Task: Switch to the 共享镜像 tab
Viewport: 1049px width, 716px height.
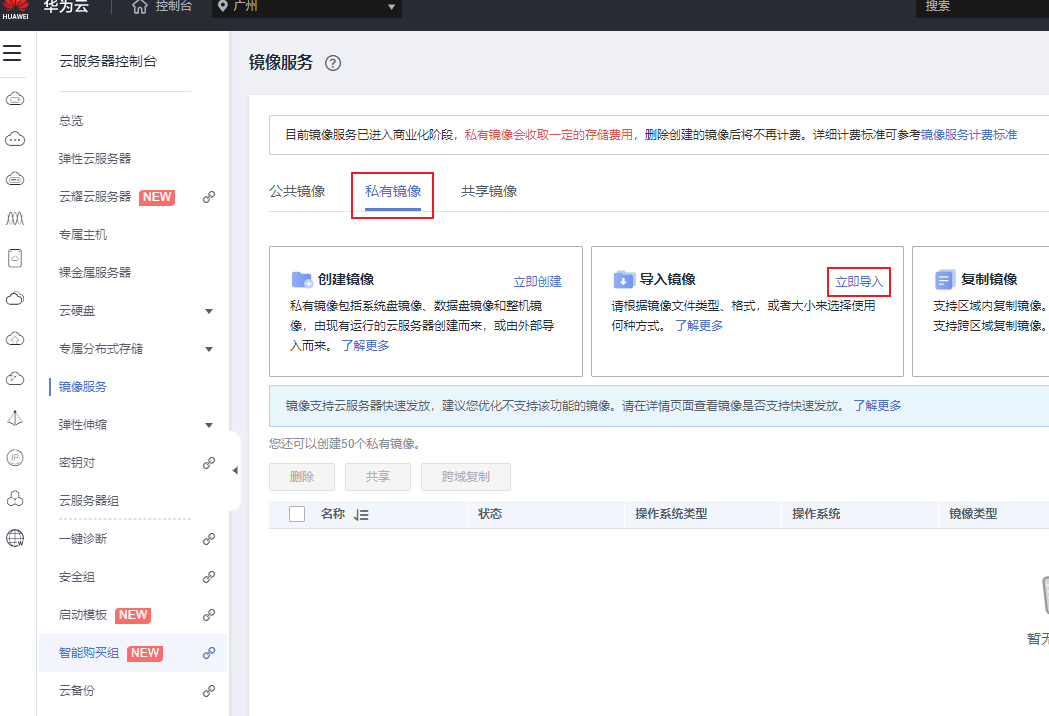Action: [490, 190]
